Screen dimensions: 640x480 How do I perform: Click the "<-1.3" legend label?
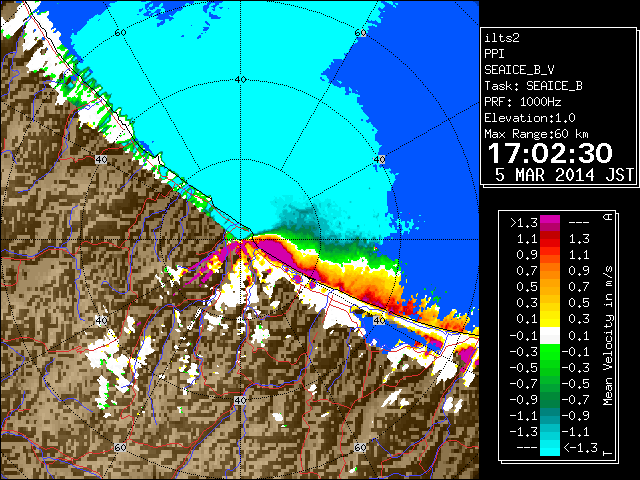pos(580,448)
